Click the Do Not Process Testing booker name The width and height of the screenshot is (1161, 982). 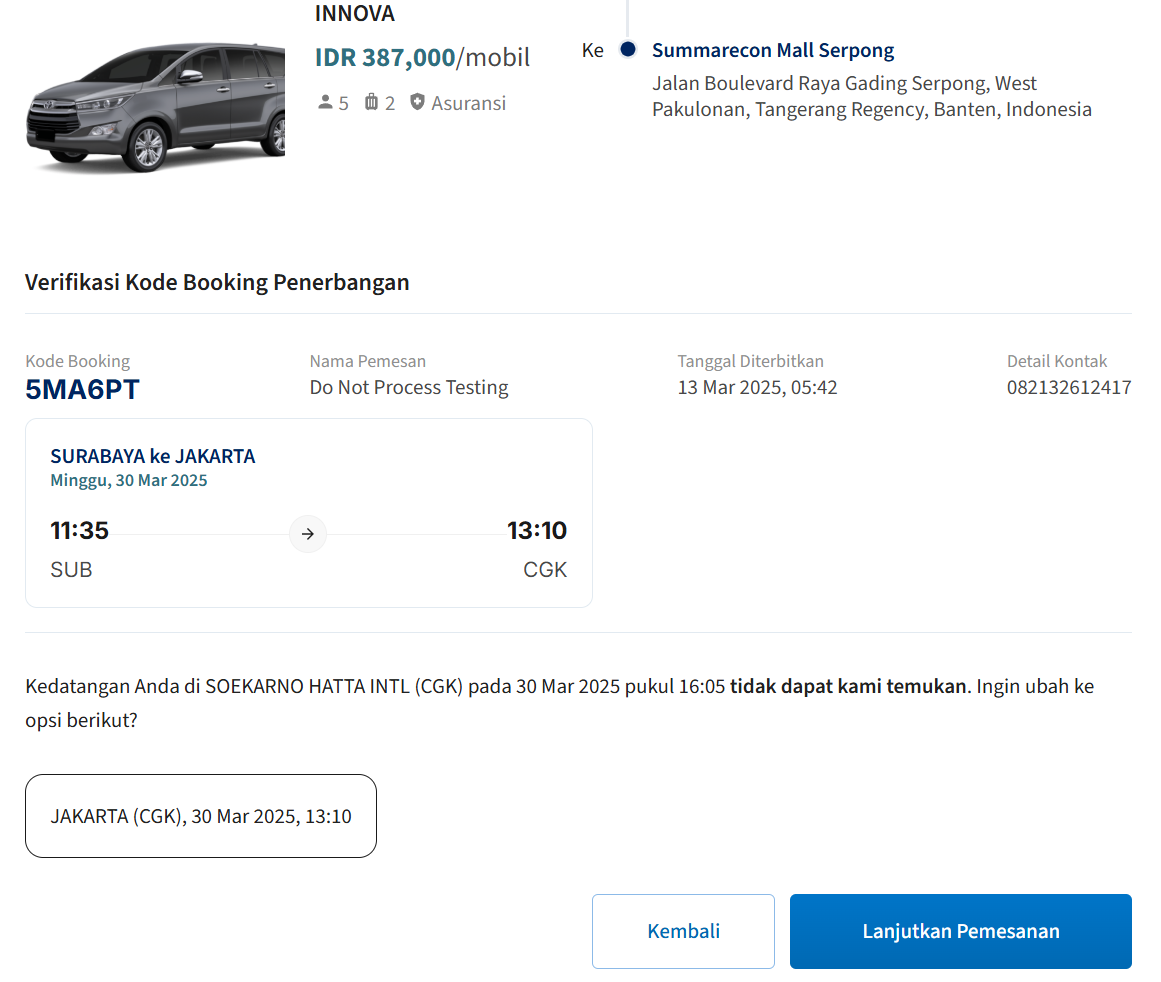click(x=409, y=387)
